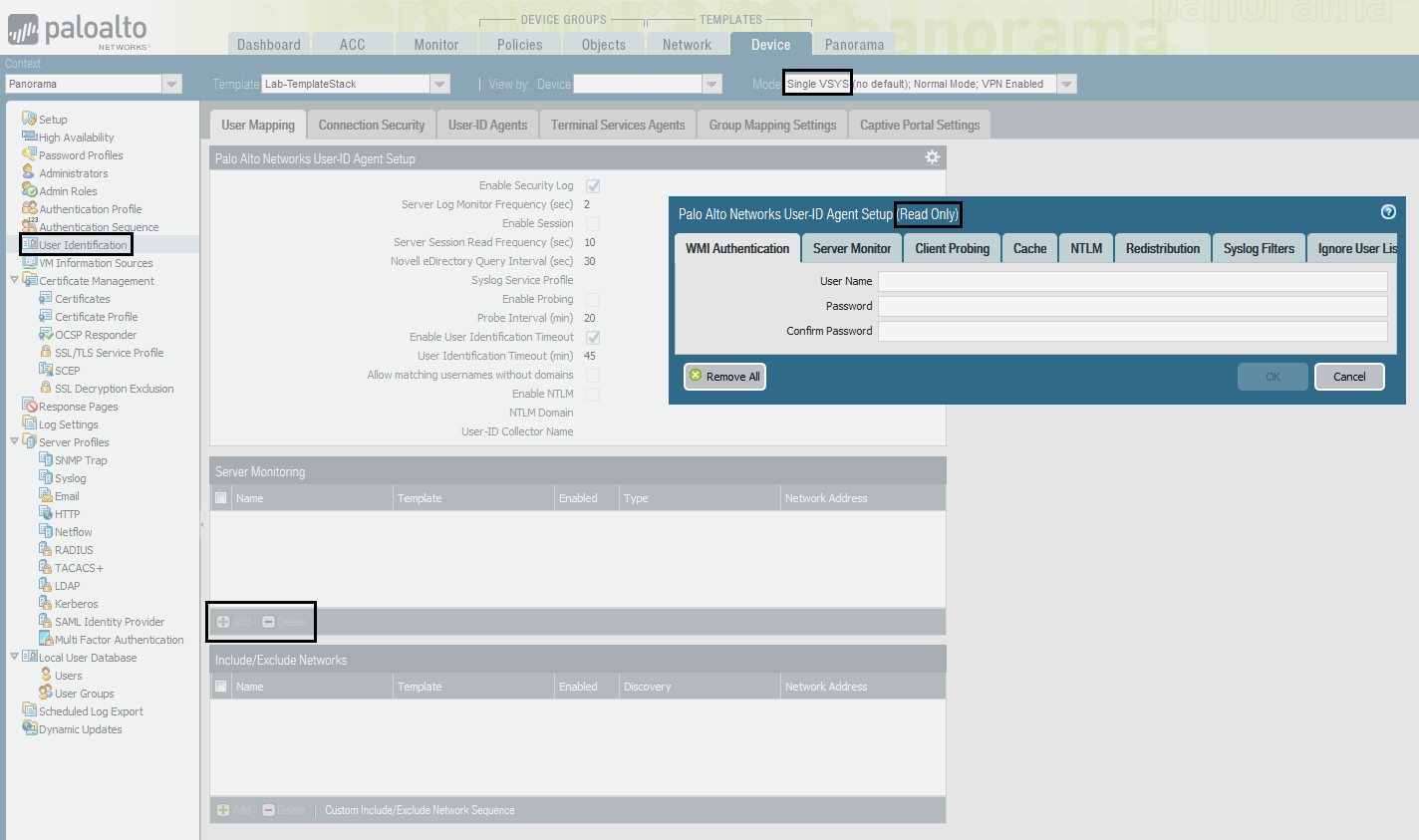Click the User Name input field

pos(1132,281)
